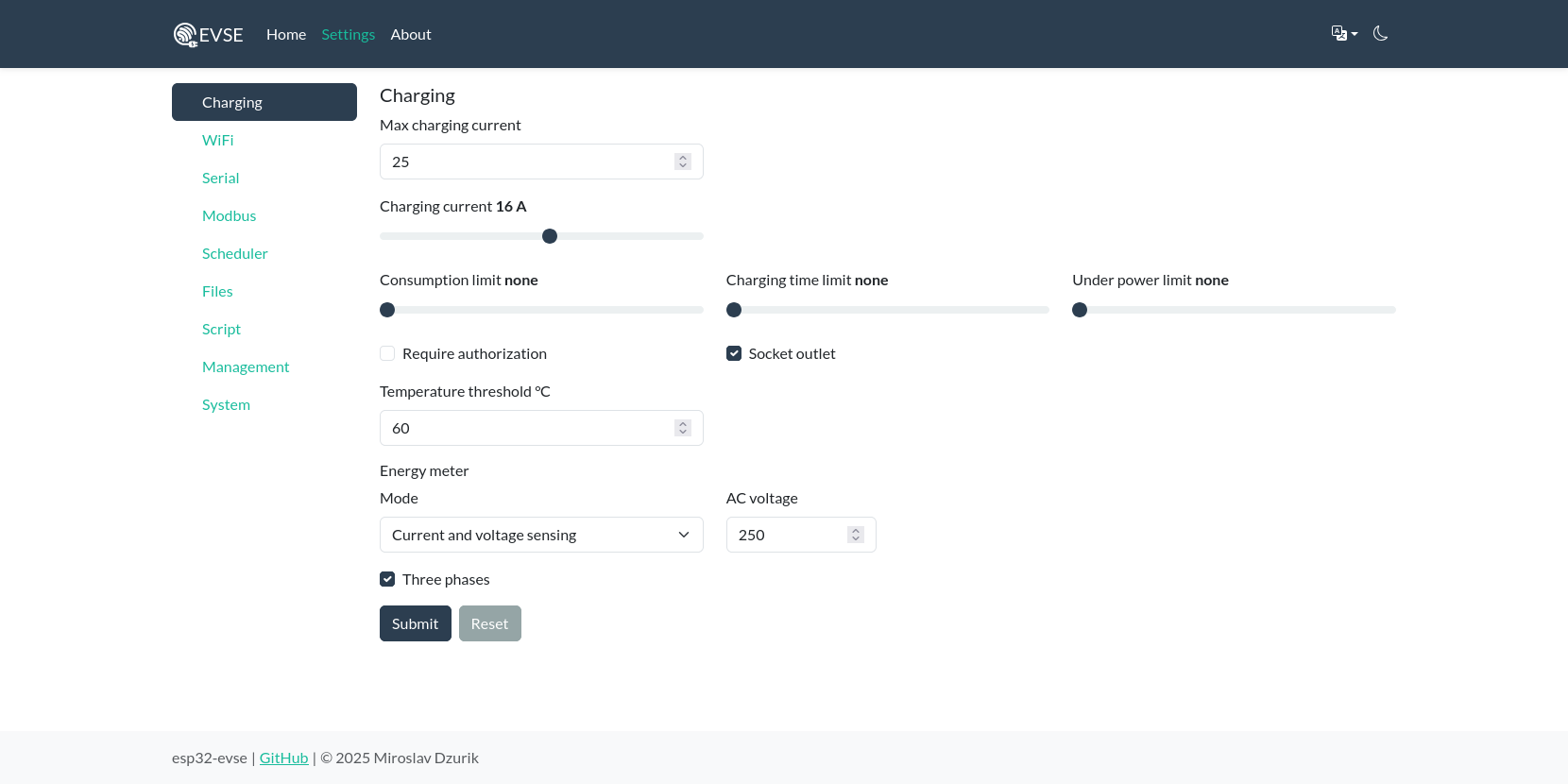
Task: Toggle dark mode with moon icon
Action: (1380, 34)
